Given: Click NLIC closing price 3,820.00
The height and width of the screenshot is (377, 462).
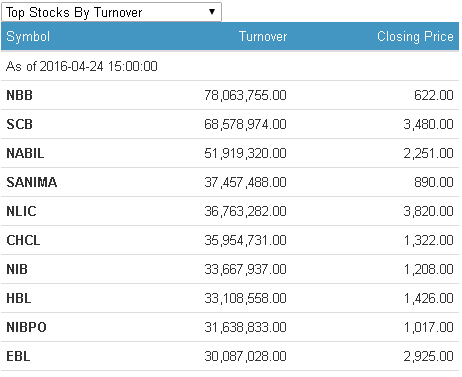Looking at the screenshot, I should pos(428,211).
